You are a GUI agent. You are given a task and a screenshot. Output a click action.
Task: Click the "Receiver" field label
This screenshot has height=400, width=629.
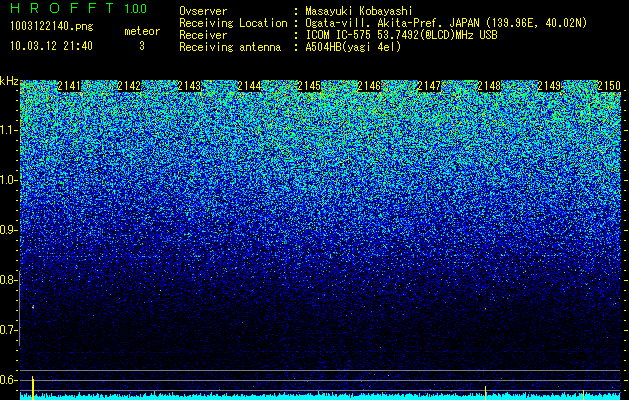[x=203, y=35]
